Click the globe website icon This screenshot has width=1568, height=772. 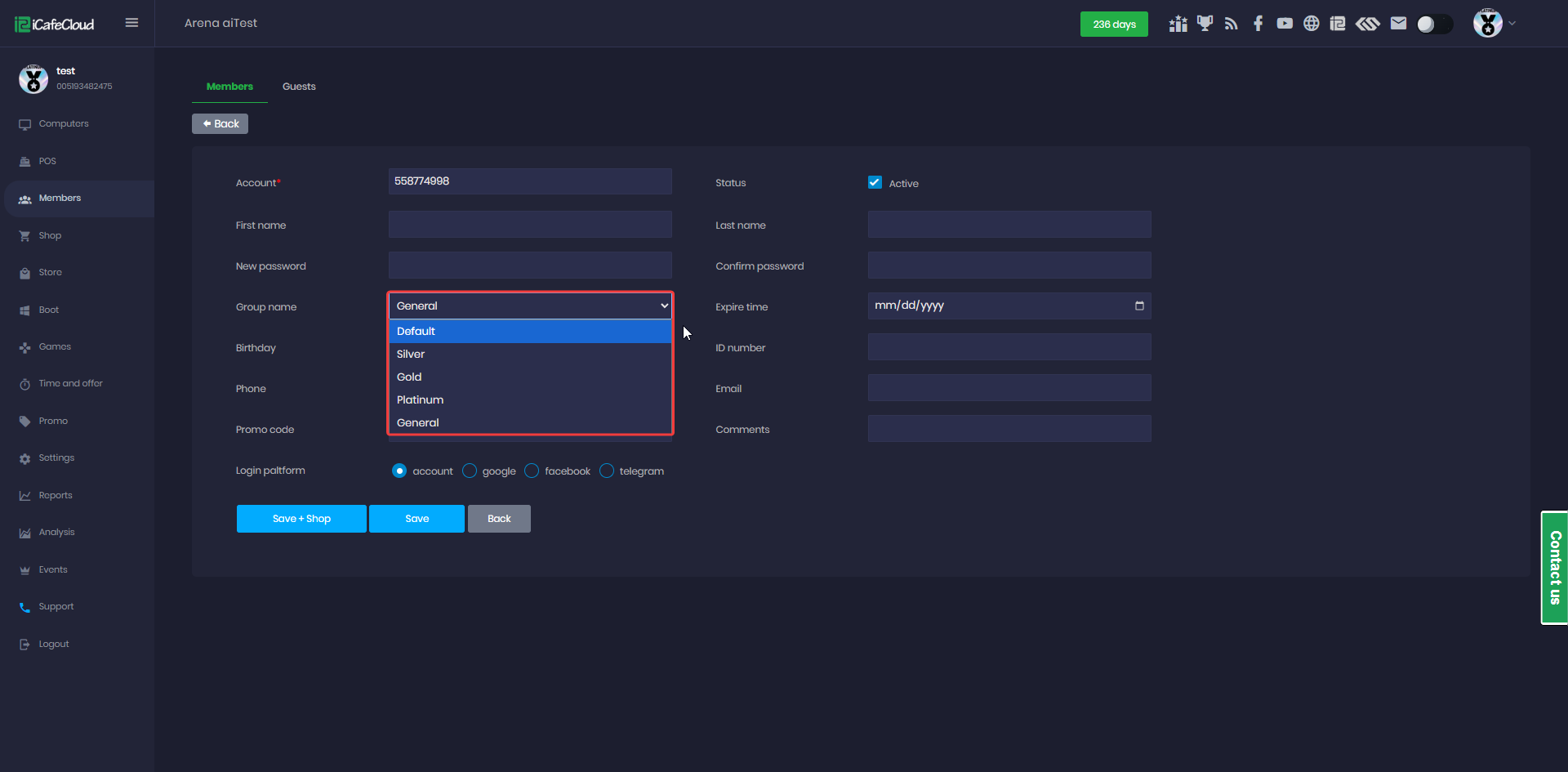click(x=1311, y=24)
